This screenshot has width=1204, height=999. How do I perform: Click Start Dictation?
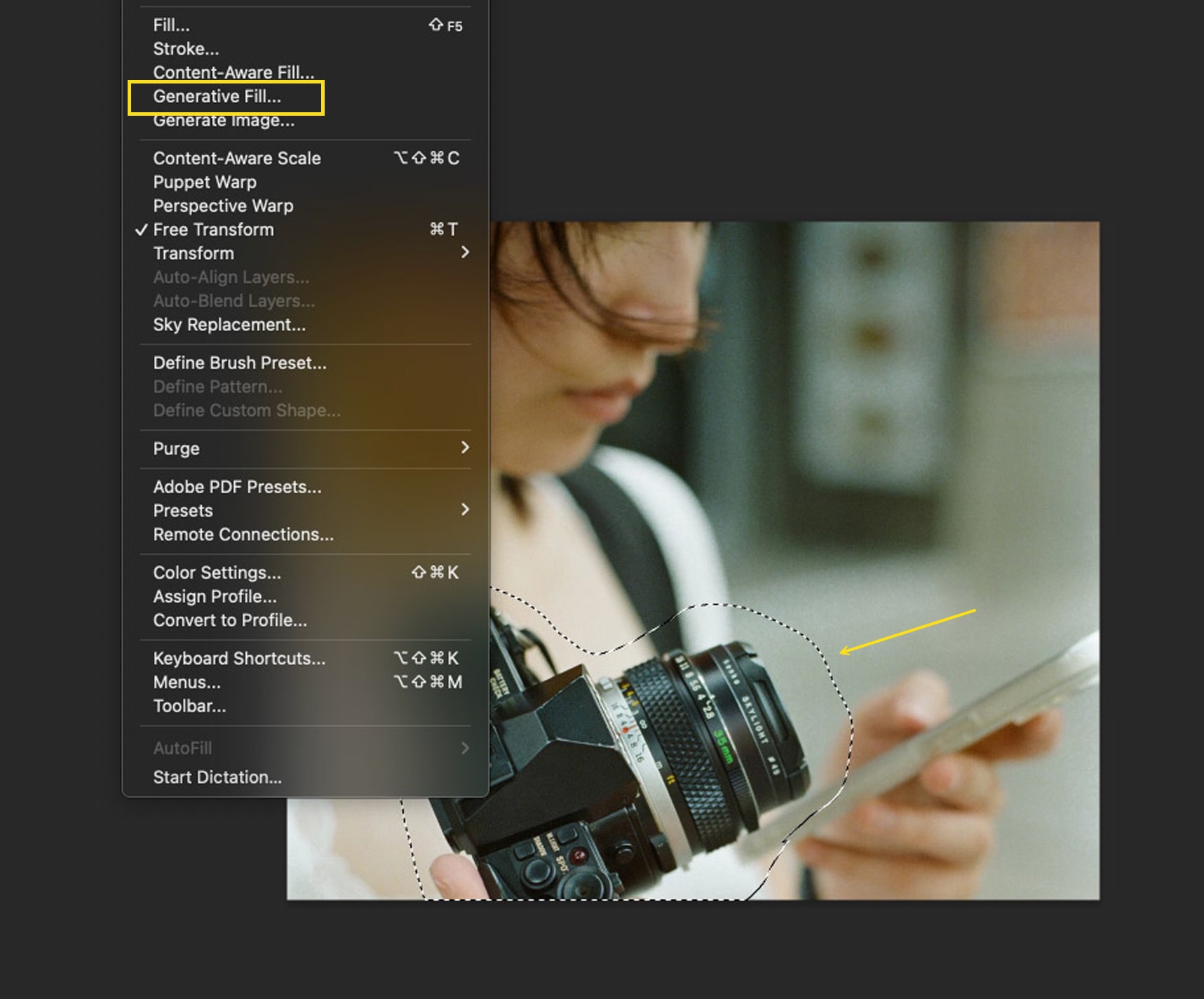tap(217, 777)
